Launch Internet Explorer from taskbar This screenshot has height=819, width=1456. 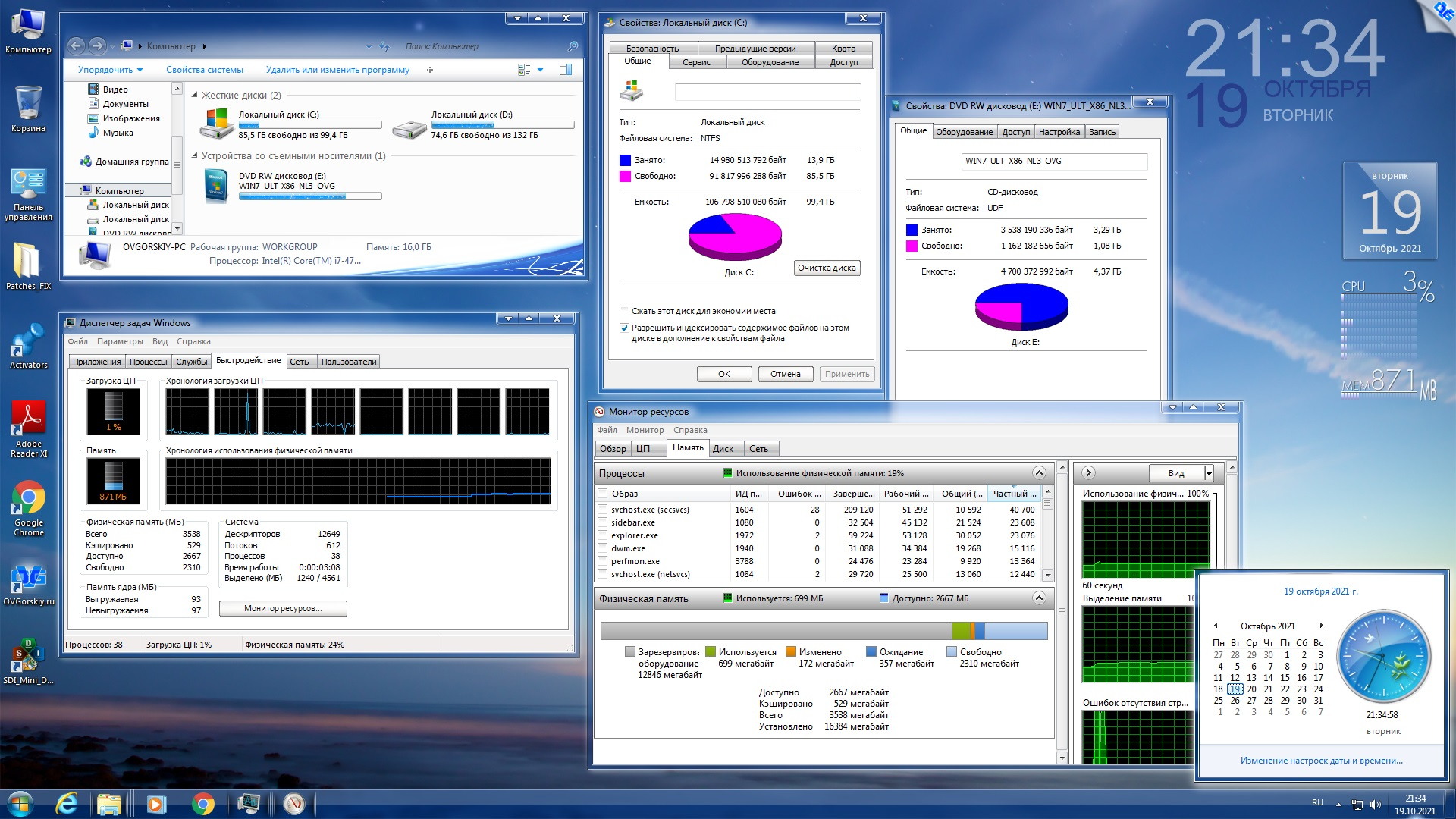[67, 803]
